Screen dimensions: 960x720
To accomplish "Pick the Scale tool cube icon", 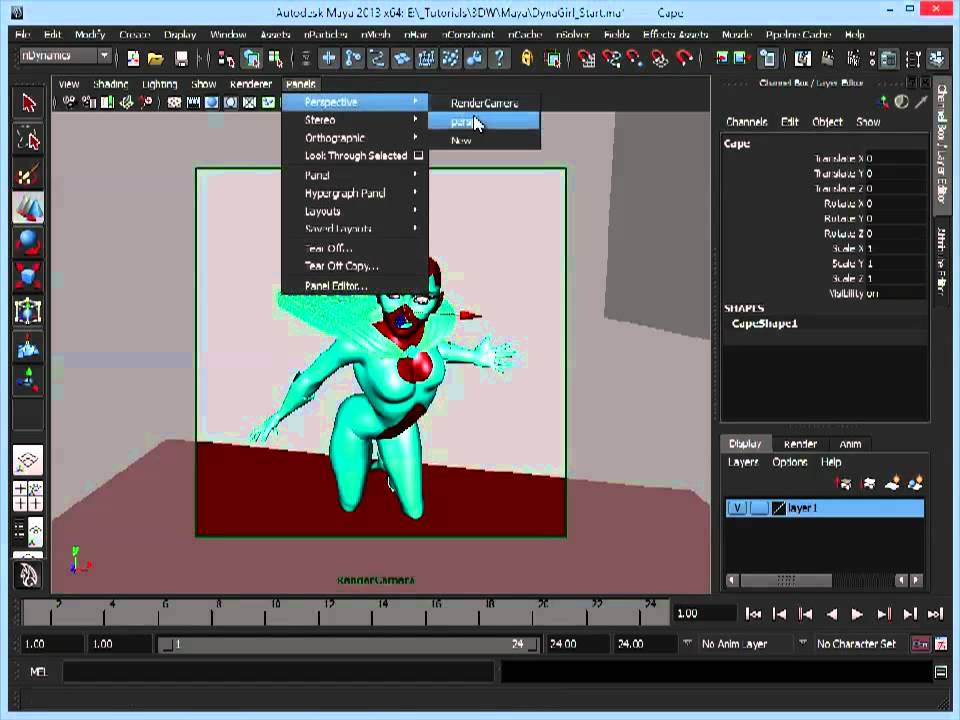I will click(28, 277).
